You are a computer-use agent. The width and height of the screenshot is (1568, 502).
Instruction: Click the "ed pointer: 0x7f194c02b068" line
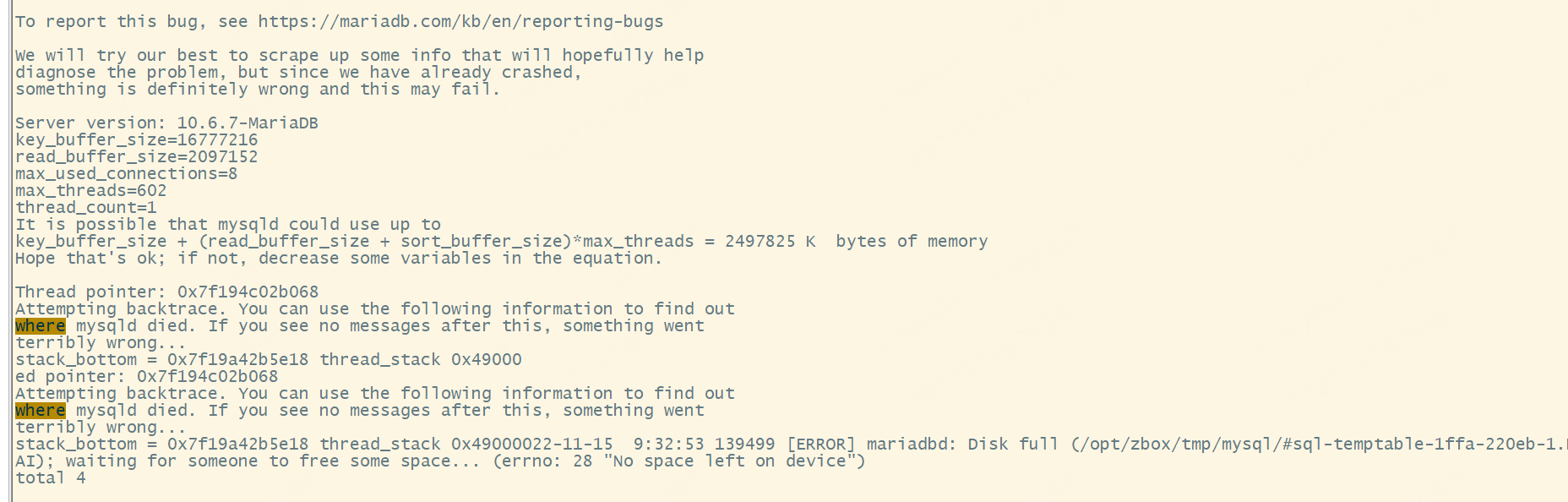(x=146, y=377)
